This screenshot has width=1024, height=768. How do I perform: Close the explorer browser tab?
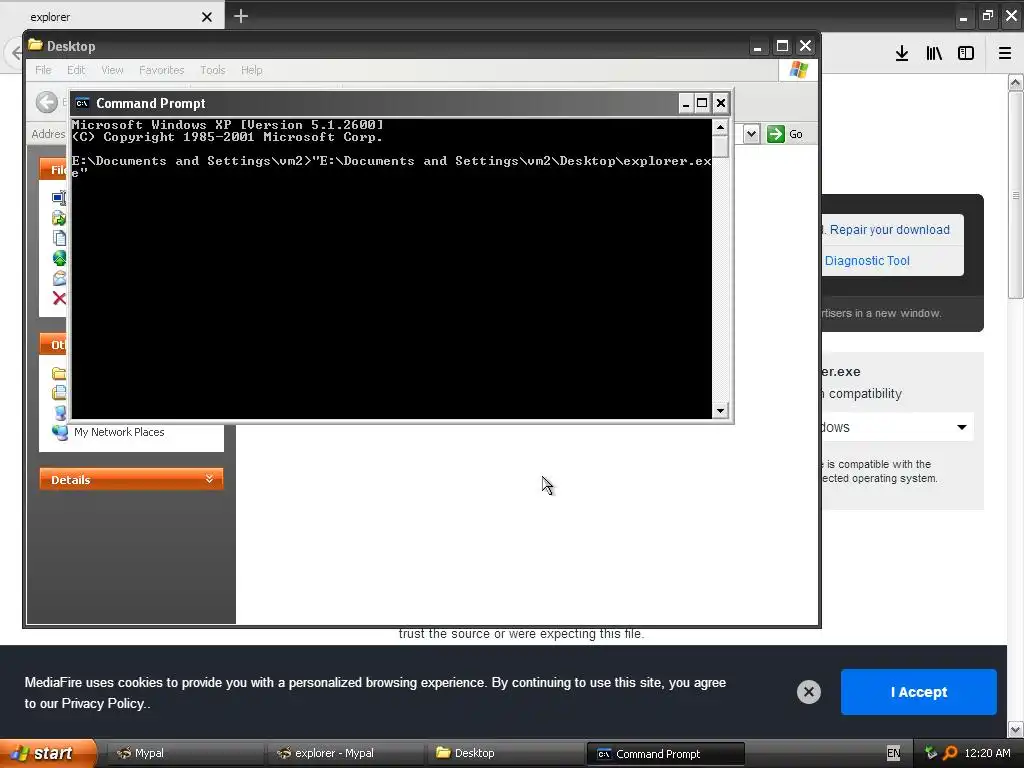[207, 17]
